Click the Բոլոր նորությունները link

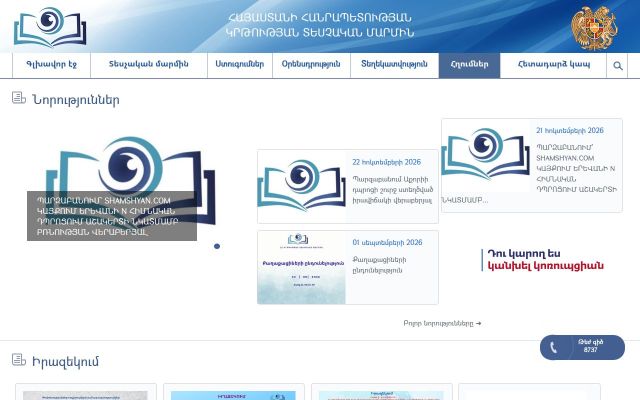click(x=442, y=323)
